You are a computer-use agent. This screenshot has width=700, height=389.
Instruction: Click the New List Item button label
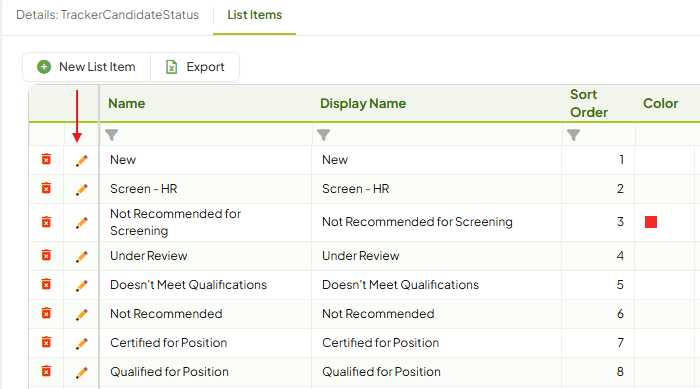click(97, 67)
